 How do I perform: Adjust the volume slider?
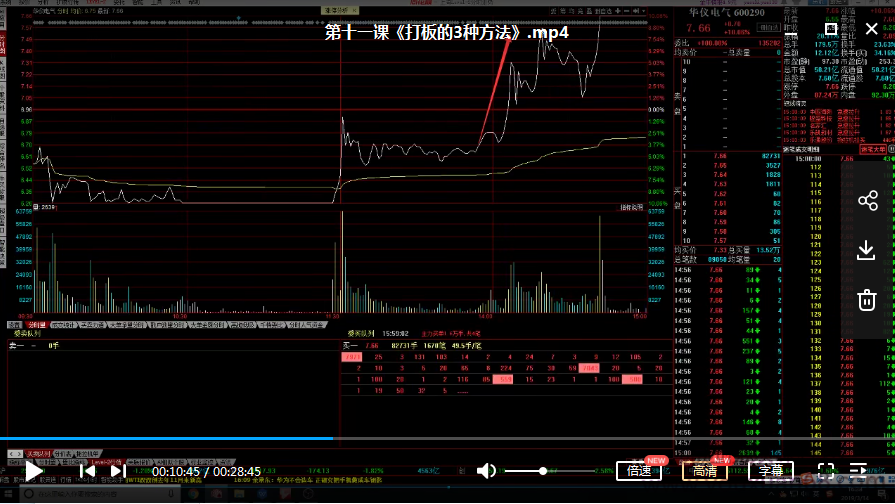[x=543, y=471]
